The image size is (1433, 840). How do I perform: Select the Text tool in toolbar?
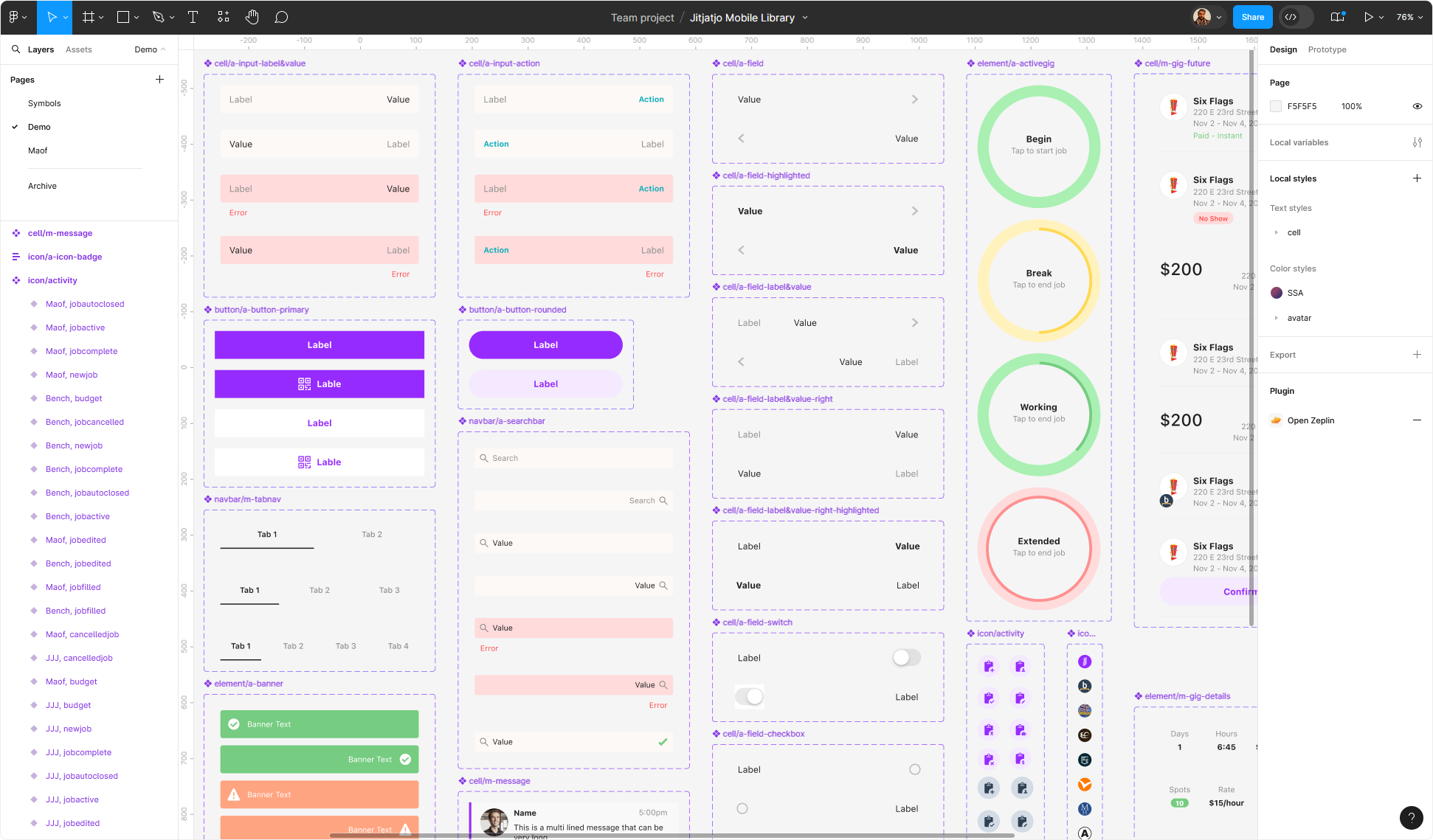(x=193, y=17)
